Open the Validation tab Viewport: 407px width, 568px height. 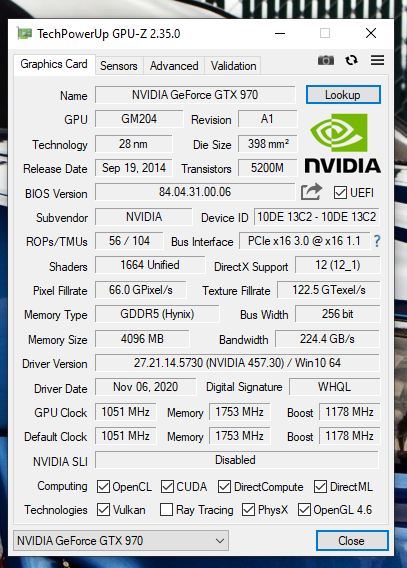click(234, 66)
